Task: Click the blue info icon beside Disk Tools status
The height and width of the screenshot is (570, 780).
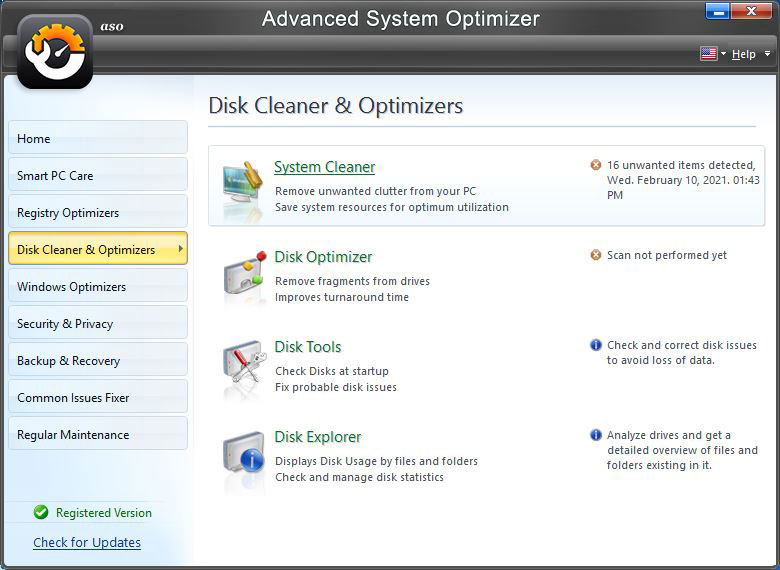Action: 596,345
